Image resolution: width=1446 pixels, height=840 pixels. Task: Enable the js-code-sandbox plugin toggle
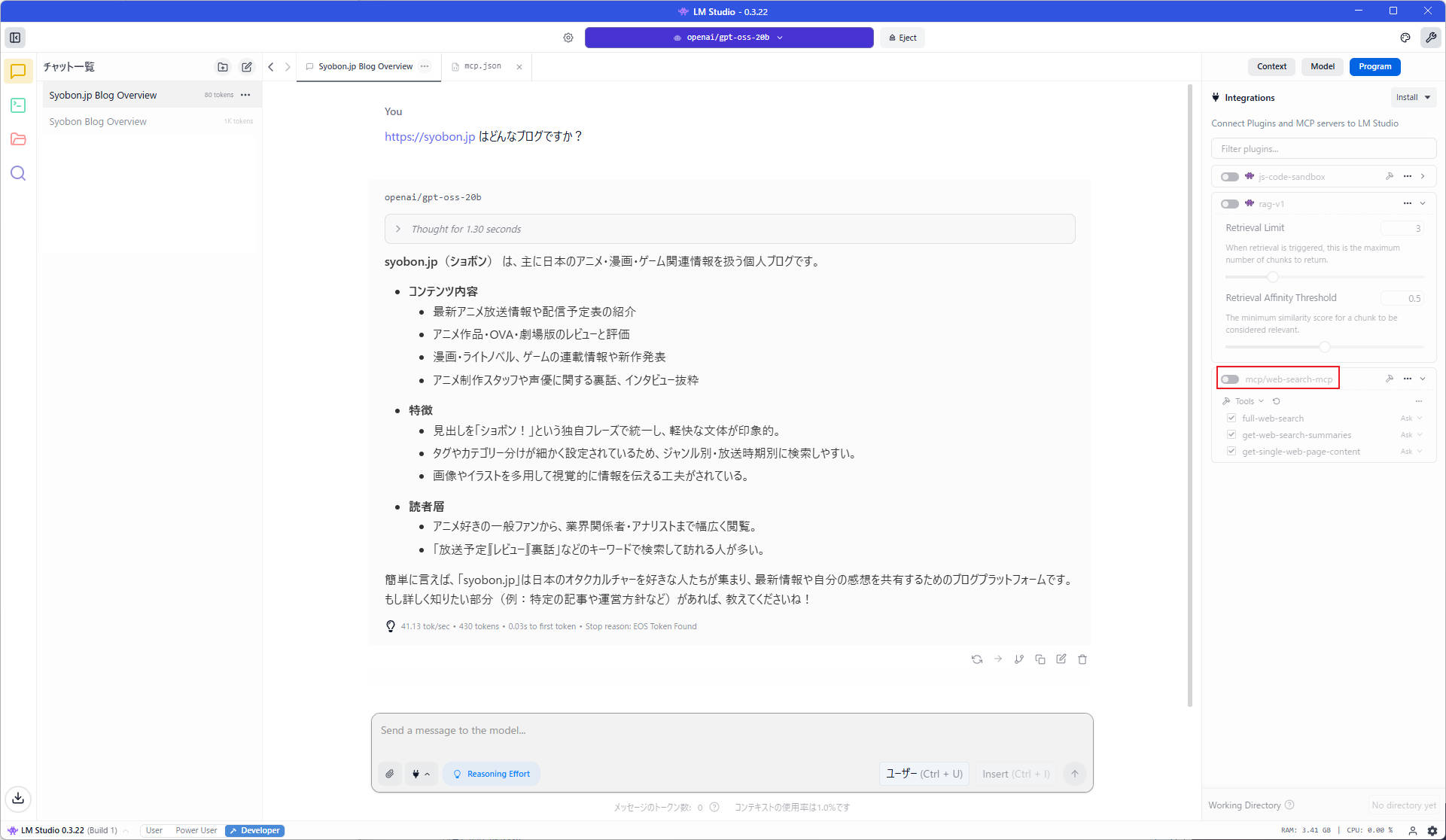(1230, 177)
